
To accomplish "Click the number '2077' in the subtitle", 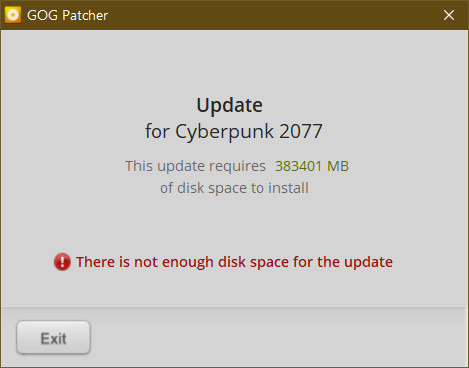I will click(x=301, y=131).
